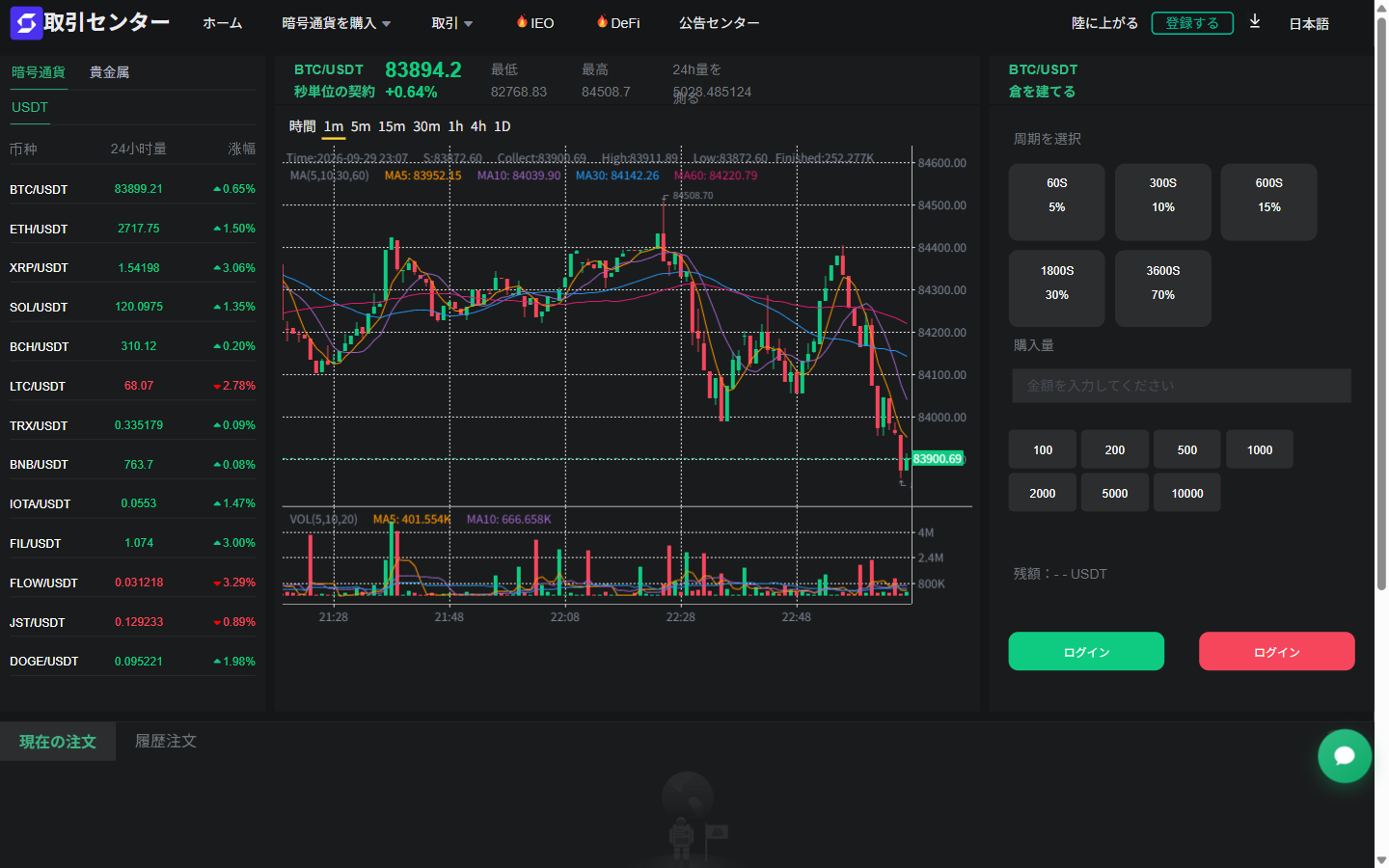Pick the 10000 amount preset
1389x868 pixels.
pyautogui.click(x=1187, y=493)
